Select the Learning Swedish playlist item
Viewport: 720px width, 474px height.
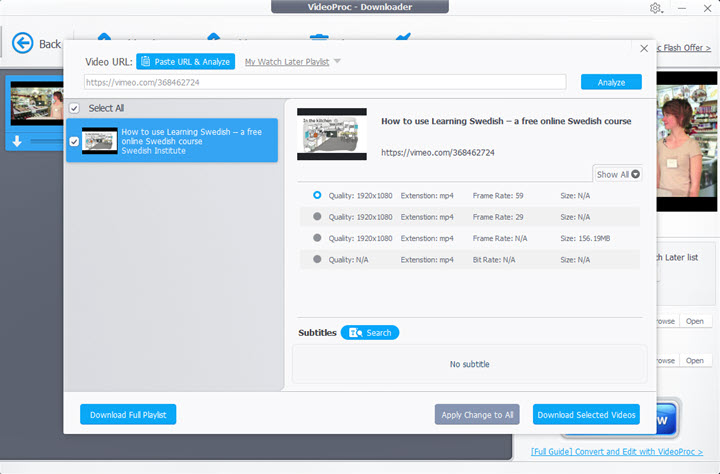(x=172, y=141)
